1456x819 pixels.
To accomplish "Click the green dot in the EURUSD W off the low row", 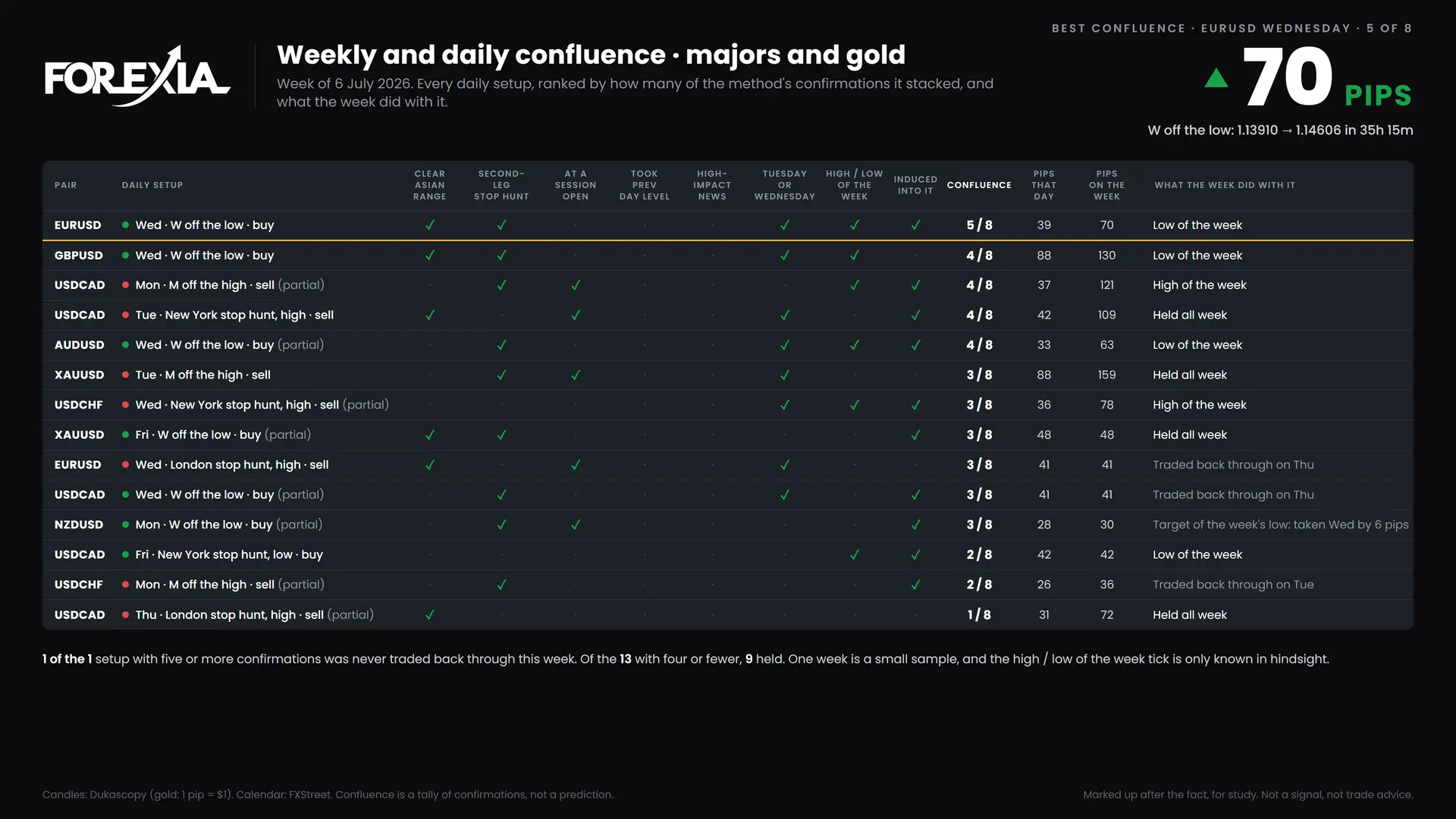I will tap(125, 225).
